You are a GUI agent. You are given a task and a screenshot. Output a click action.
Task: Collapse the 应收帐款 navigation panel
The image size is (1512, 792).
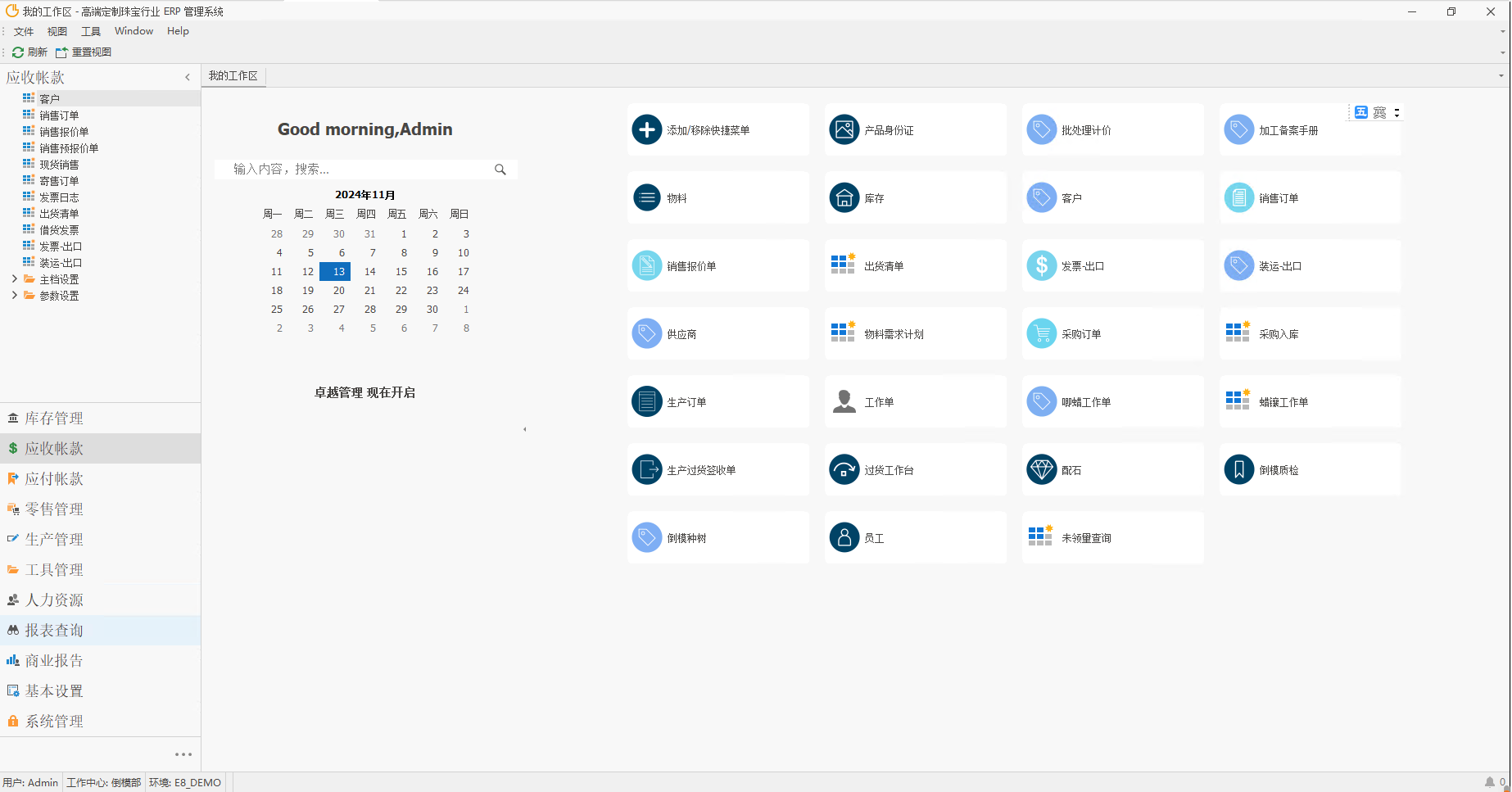coord(188,77)
